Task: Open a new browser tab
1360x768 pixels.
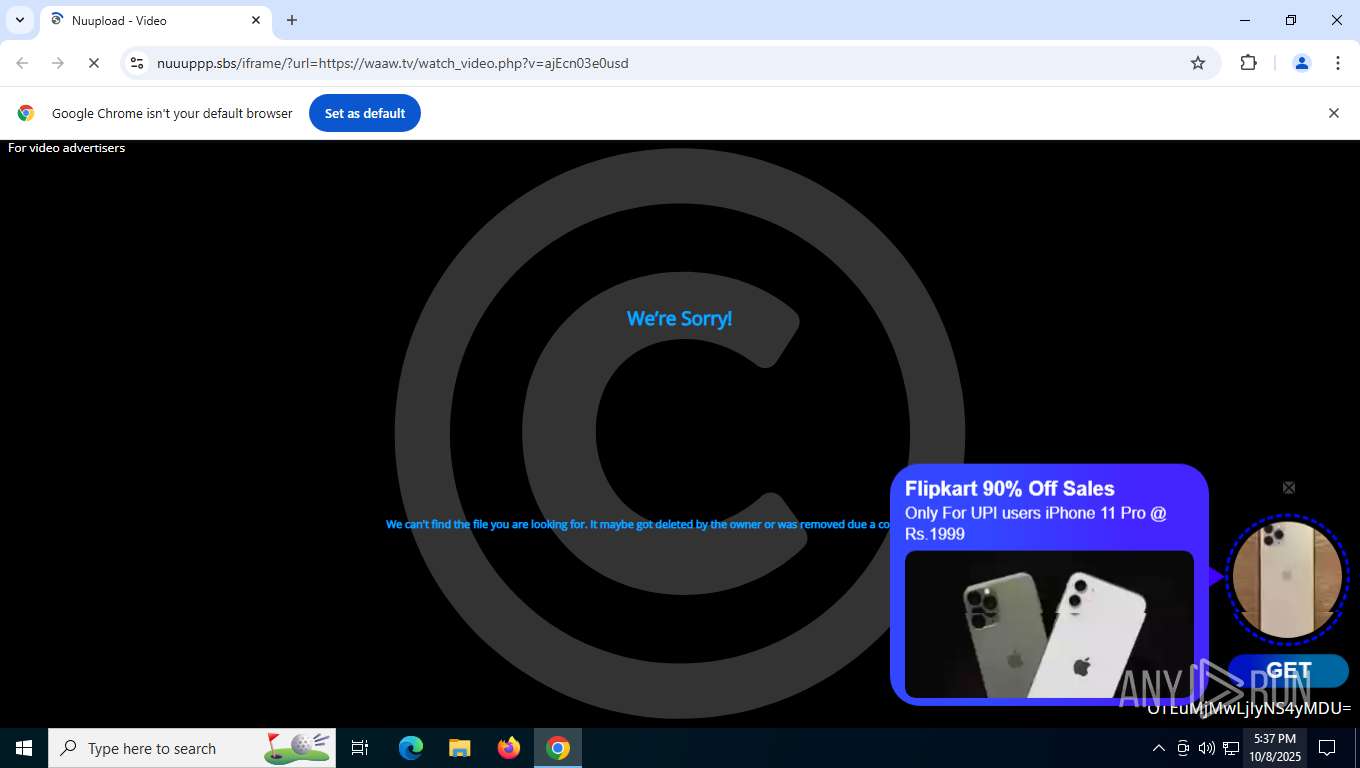Action: pos(292,20)
